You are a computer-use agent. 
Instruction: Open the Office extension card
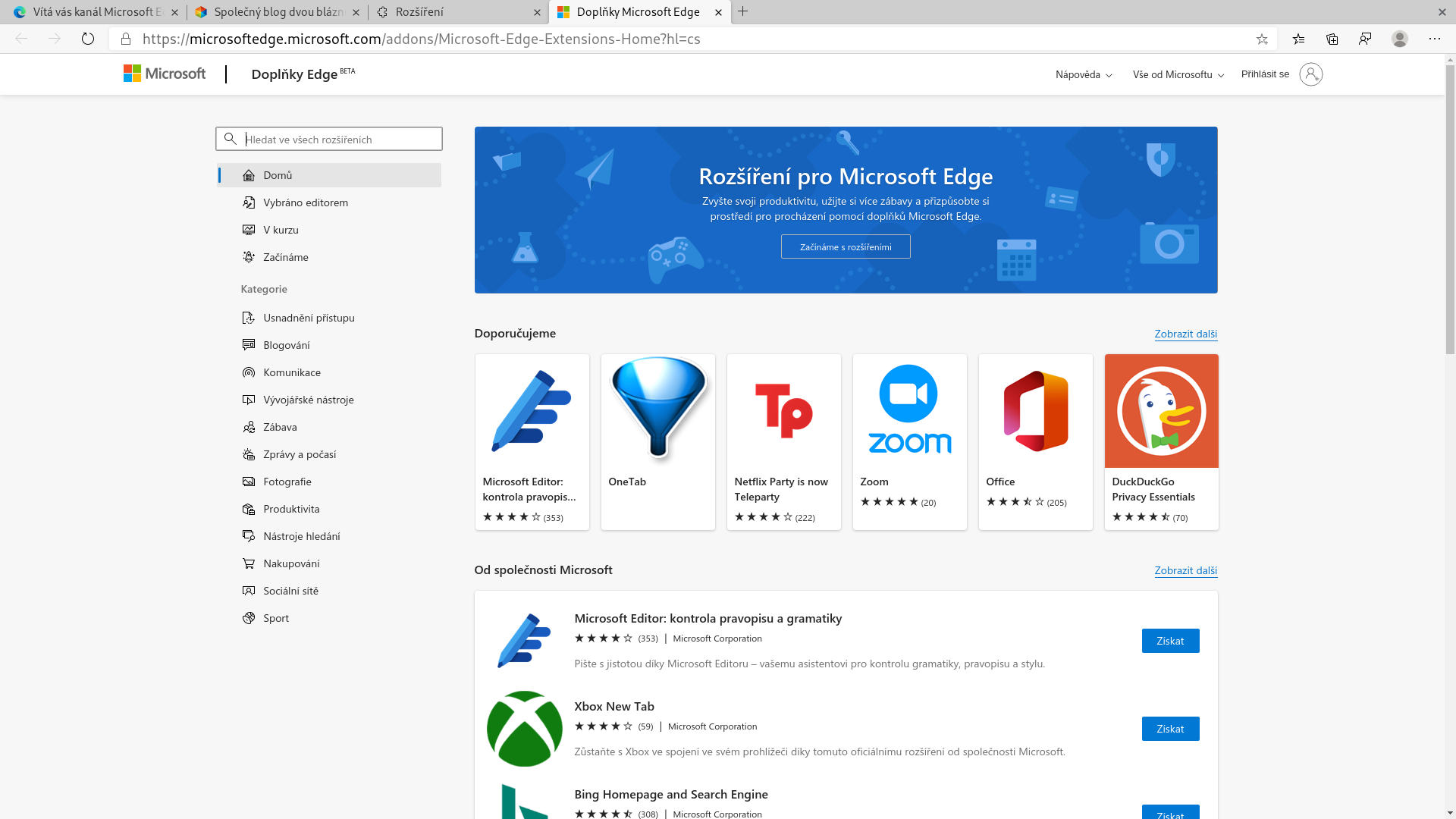tap(1036, 442)
